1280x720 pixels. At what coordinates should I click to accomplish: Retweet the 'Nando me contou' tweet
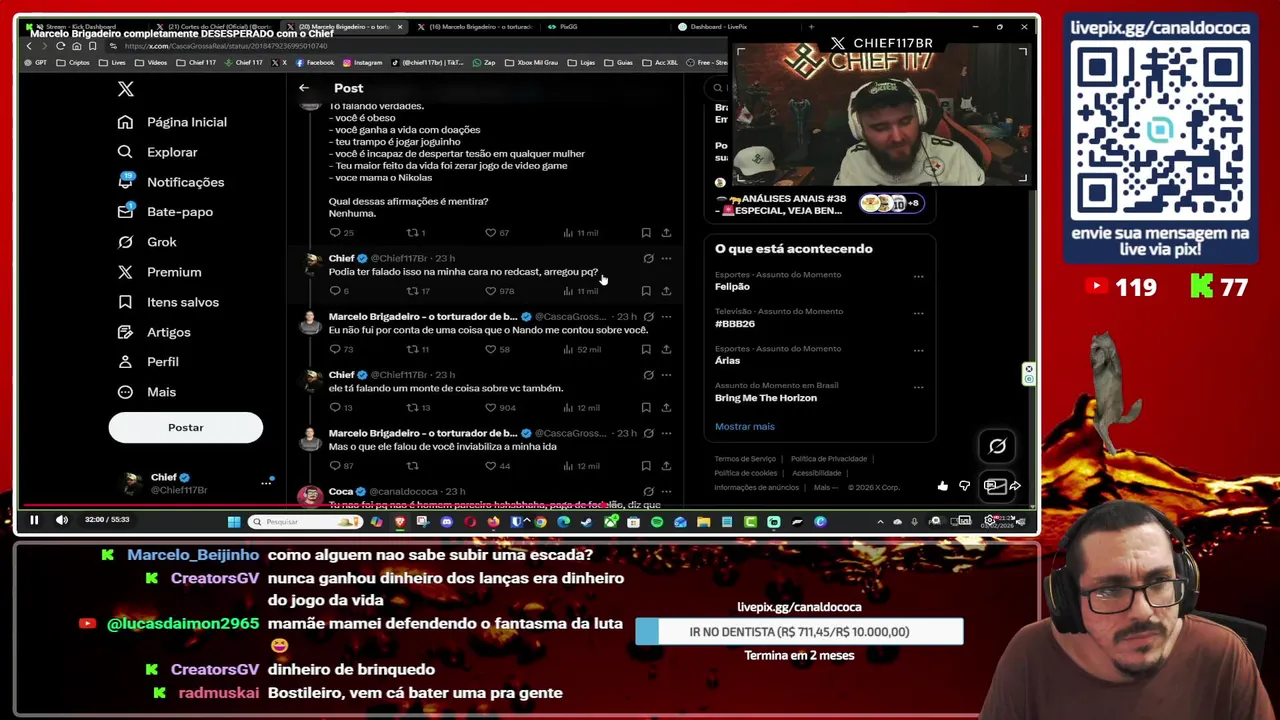pyautogui.click(x=412, y=349)
